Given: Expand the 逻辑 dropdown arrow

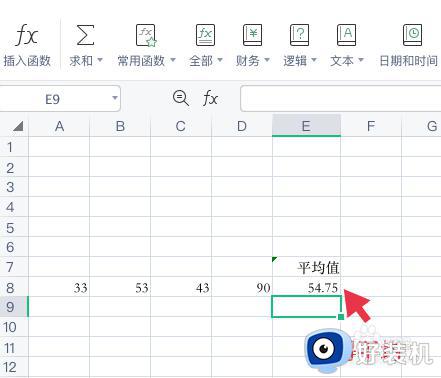Looking at the screenshot, I should pos(314,60).
